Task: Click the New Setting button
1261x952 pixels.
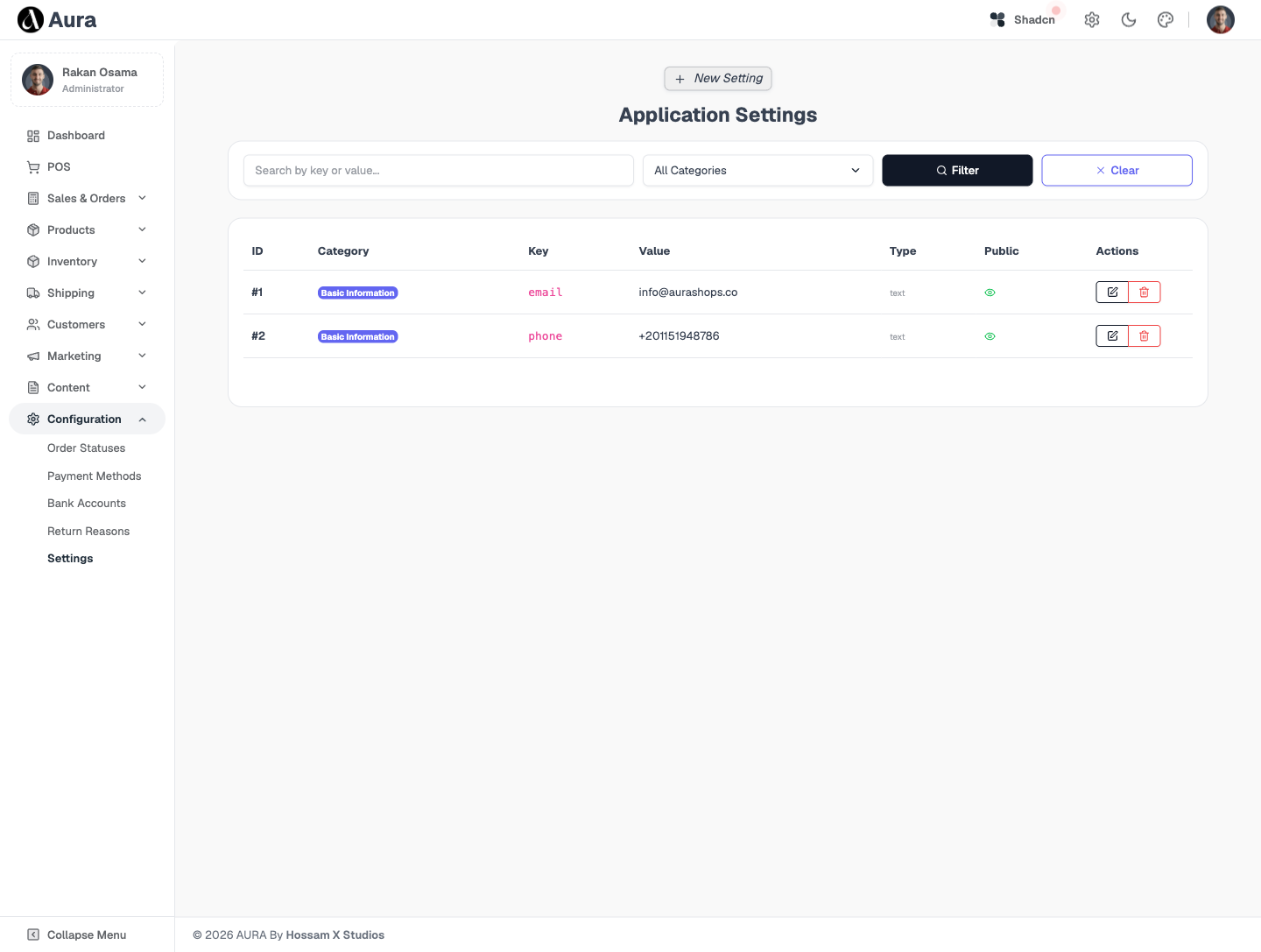Action: 718,79
